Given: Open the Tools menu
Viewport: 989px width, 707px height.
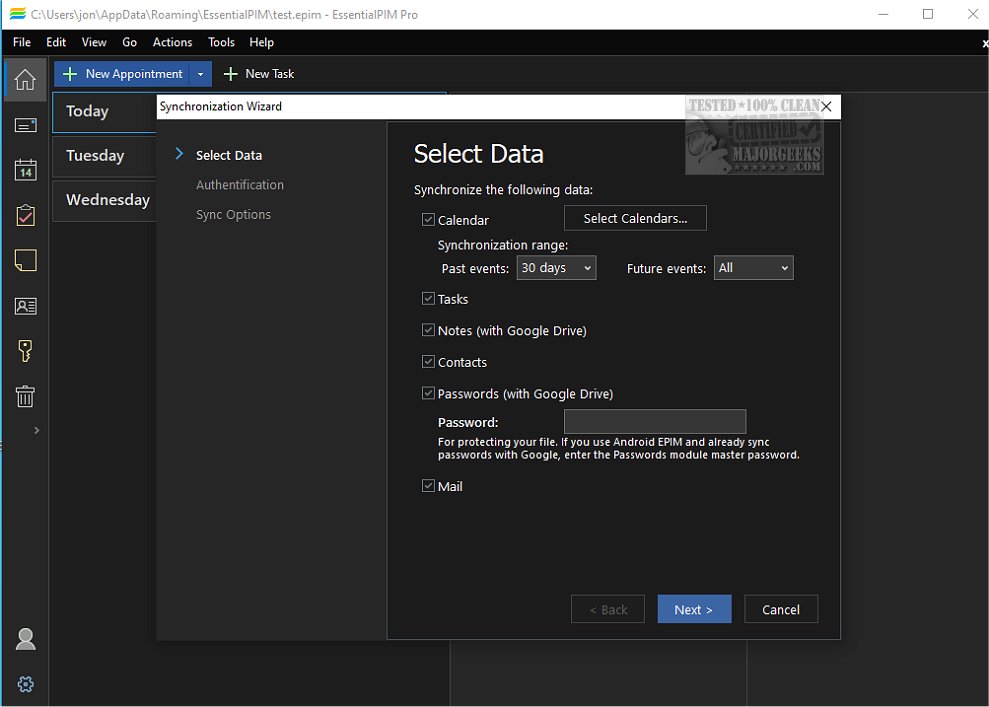Looking at the screenshot, I should (221, 42).
